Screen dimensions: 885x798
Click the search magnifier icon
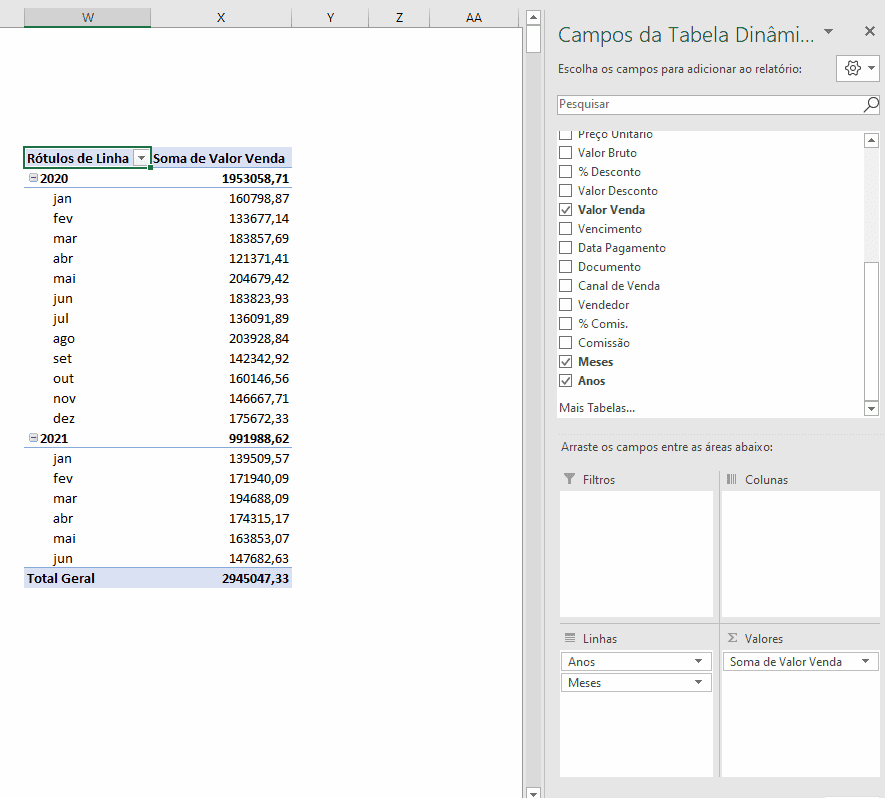tap(871, 104)
